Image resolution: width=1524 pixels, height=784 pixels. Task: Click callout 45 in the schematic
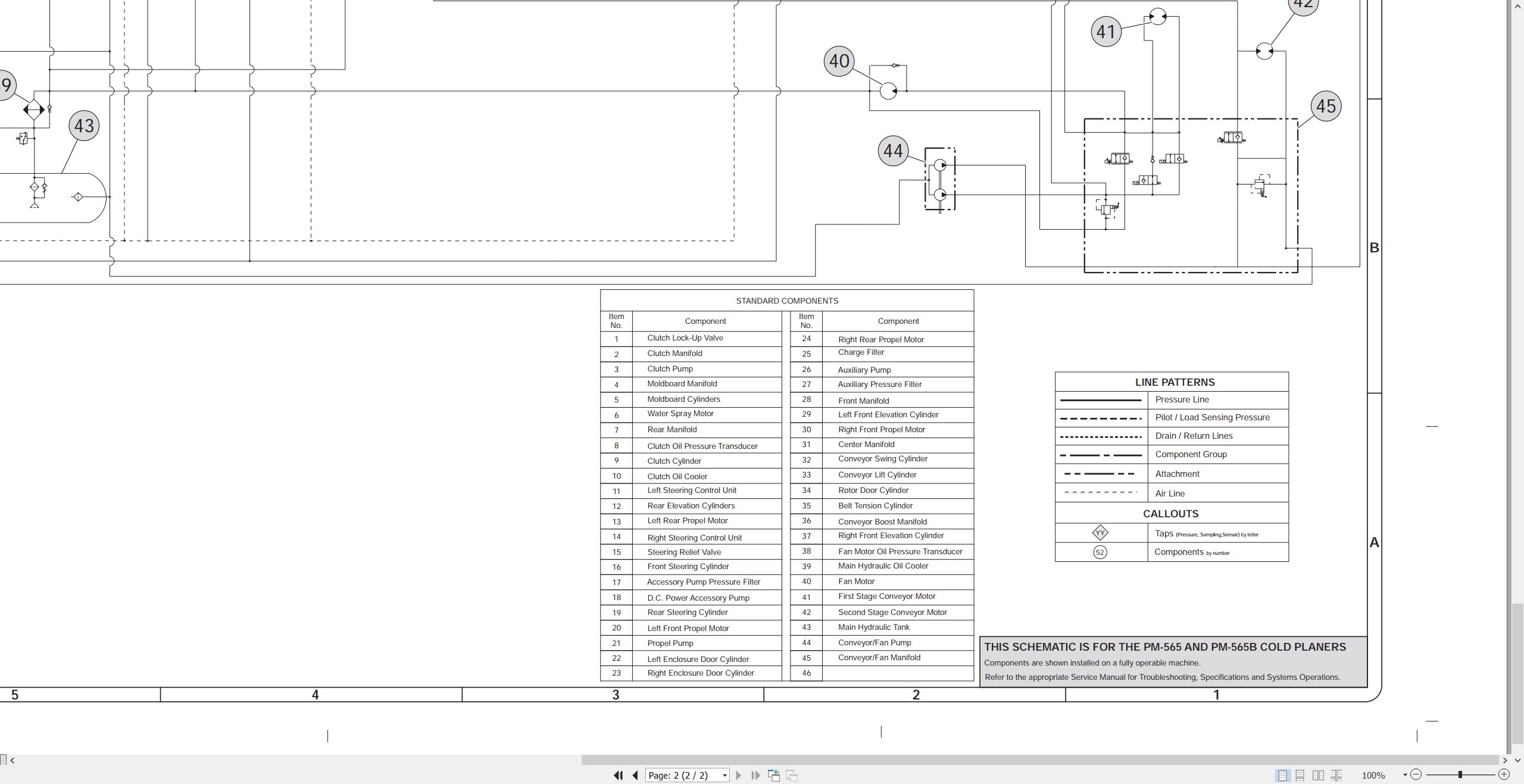coord(1326,106)
